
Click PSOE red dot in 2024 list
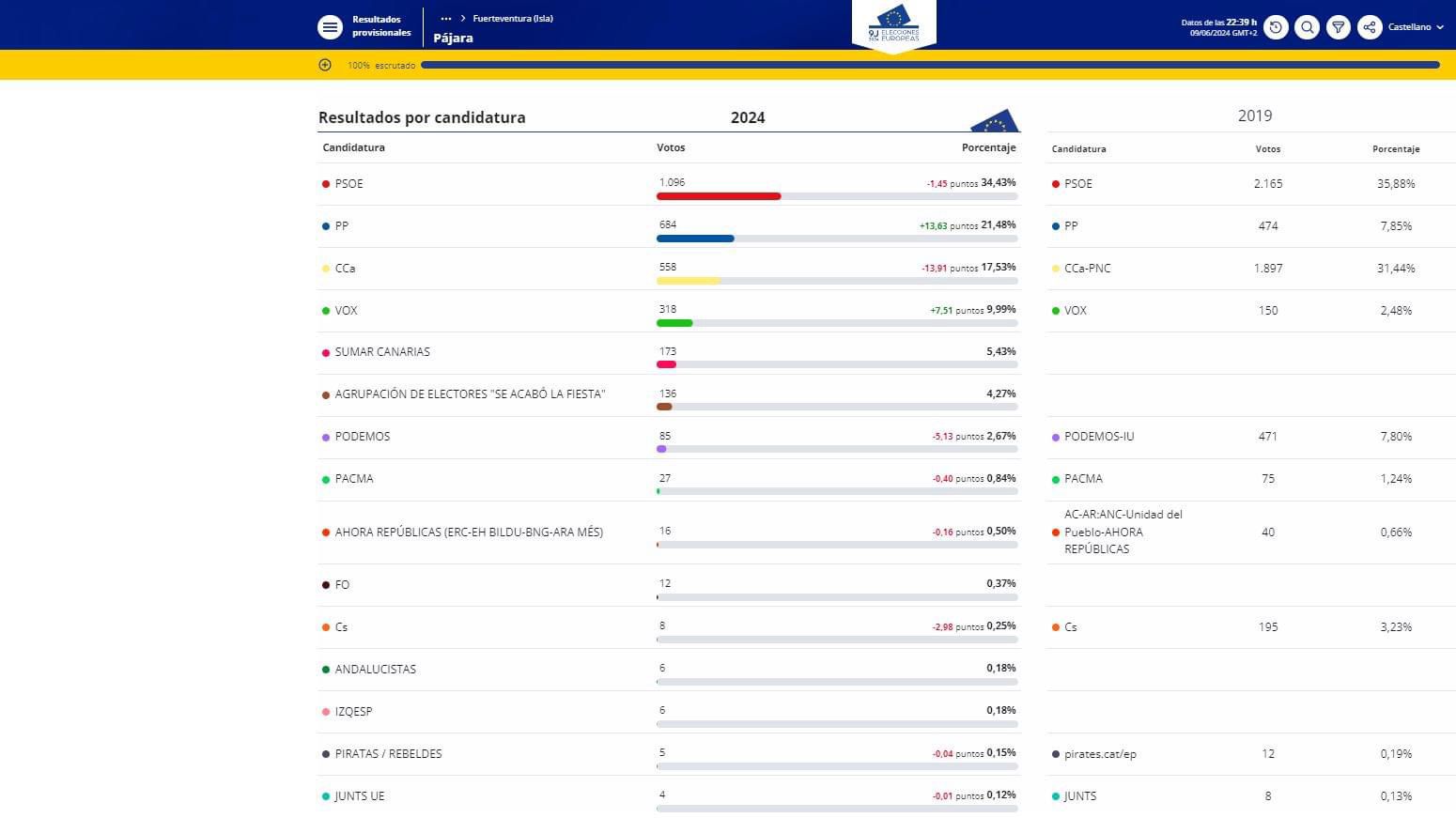pos(326,184)
